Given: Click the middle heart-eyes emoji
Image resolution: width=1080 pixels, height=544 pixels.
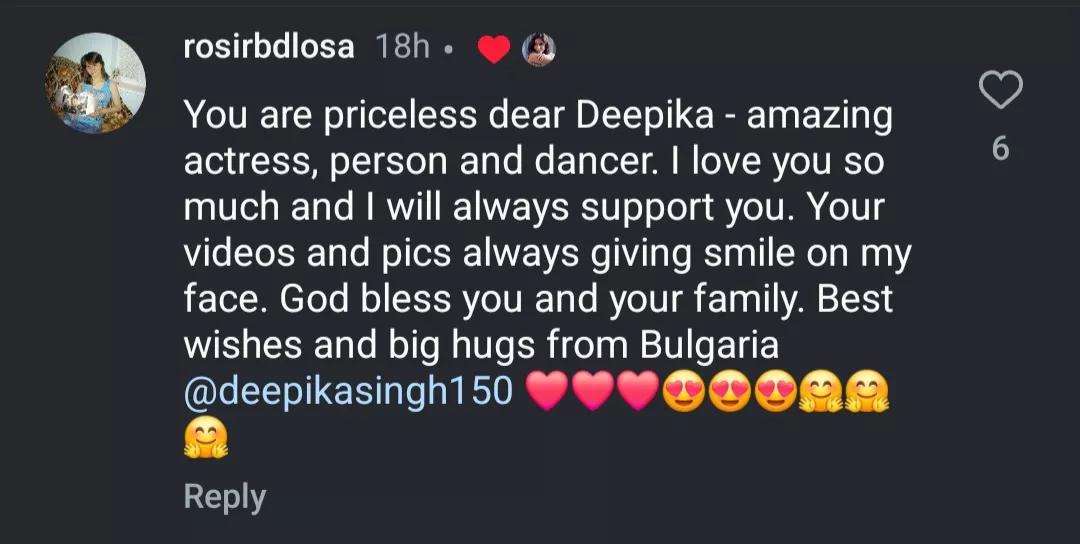Looking at the screenshot, I should (x=730, y=391).
